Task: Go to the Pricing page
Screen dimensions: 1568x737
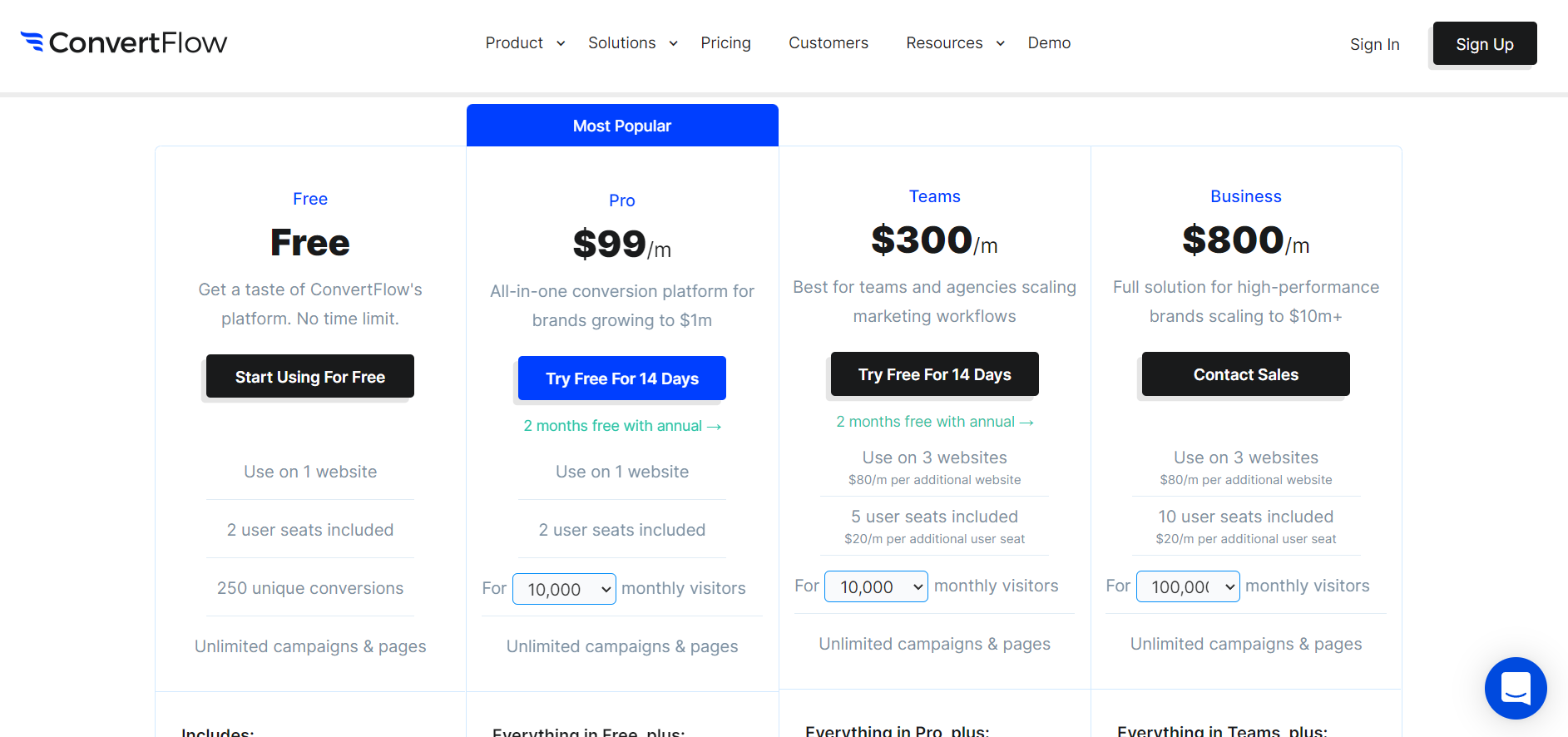Action: click(x=725, y=43)
